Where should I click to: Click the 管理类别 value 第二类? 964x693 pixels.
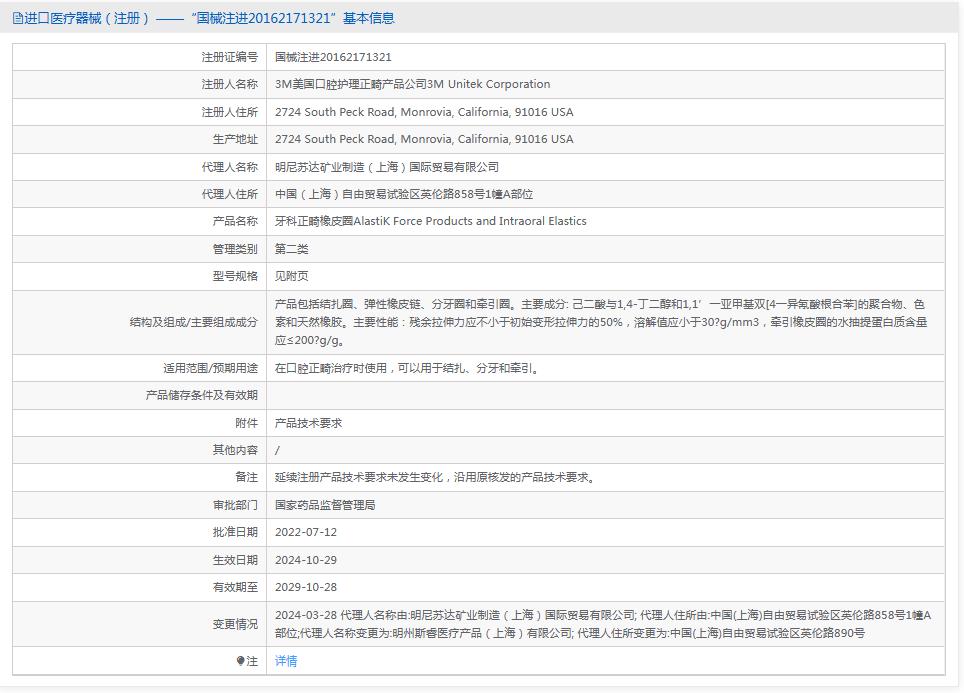pyautogui.click(x=293, y=248)
